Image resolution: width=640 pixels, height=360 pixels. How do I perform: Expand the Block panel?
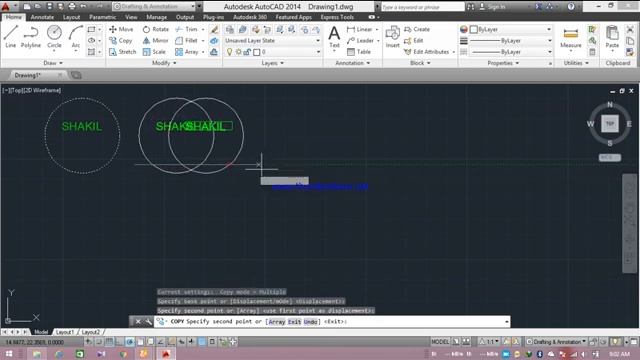pos(420,63)
